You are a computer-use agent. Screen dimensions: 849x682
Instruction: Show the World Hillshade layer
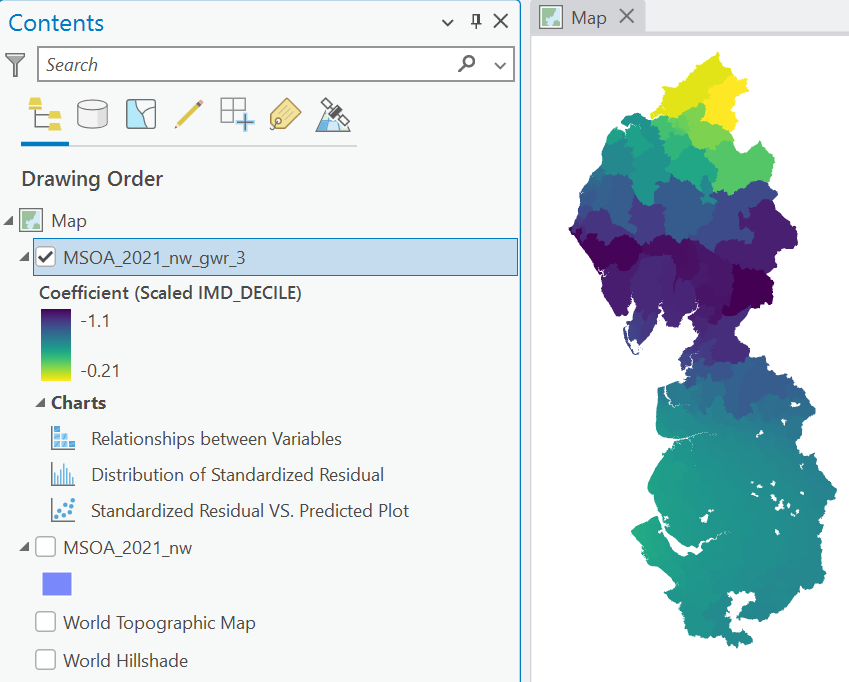(45, 660)
